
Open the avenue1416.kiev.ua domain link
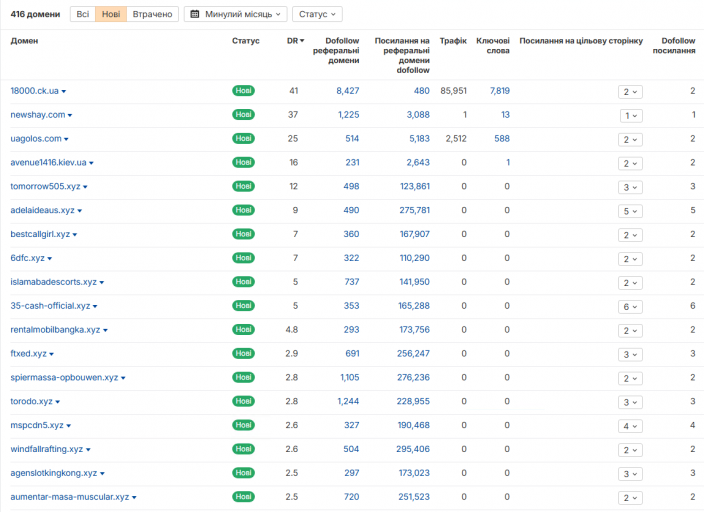coord(48,163)
